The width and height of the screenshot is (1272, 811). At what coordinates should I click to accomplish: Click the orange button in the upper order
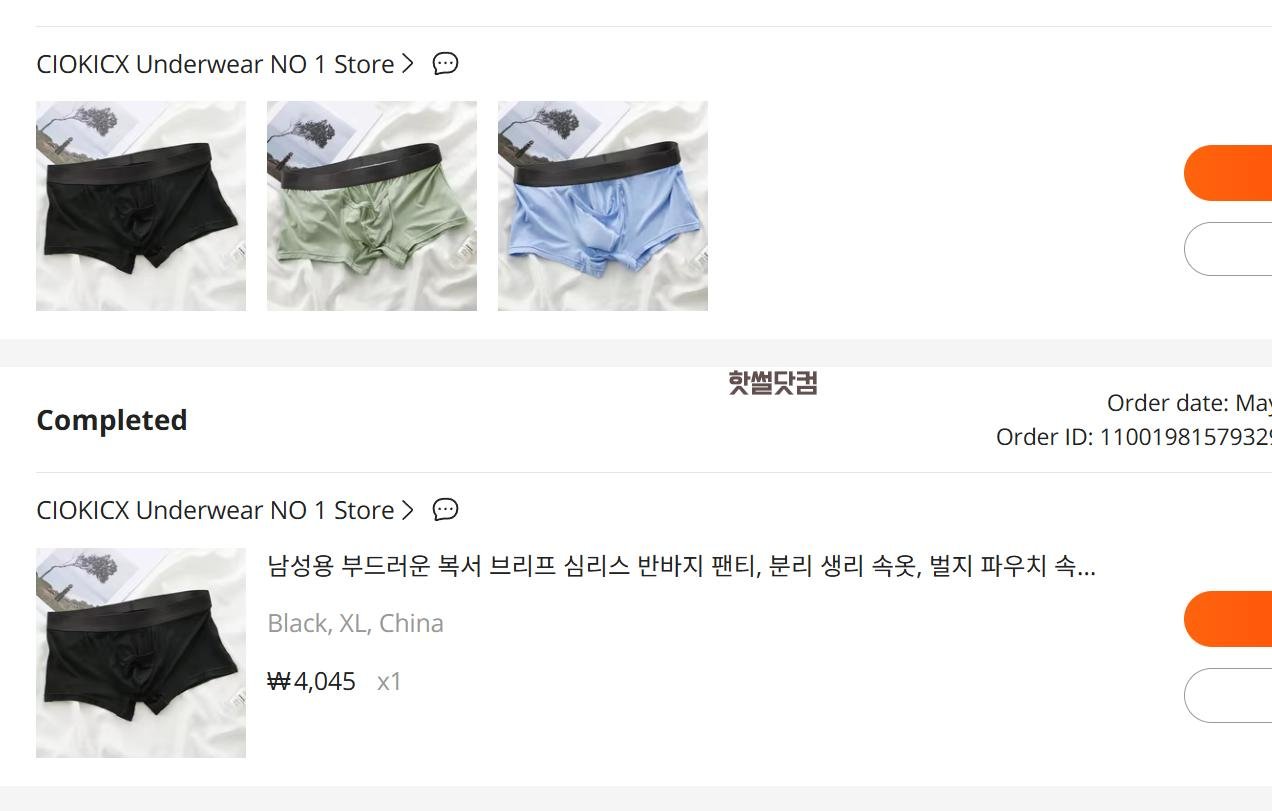click(1228, 173)
